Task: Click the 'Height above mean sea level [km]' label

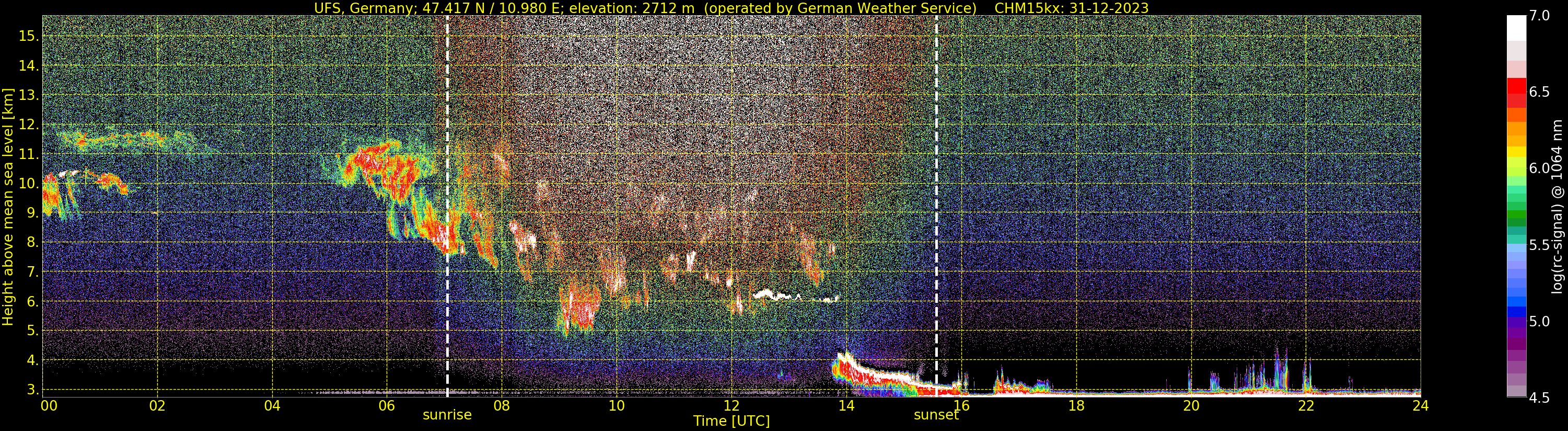Action: (8, 207)
